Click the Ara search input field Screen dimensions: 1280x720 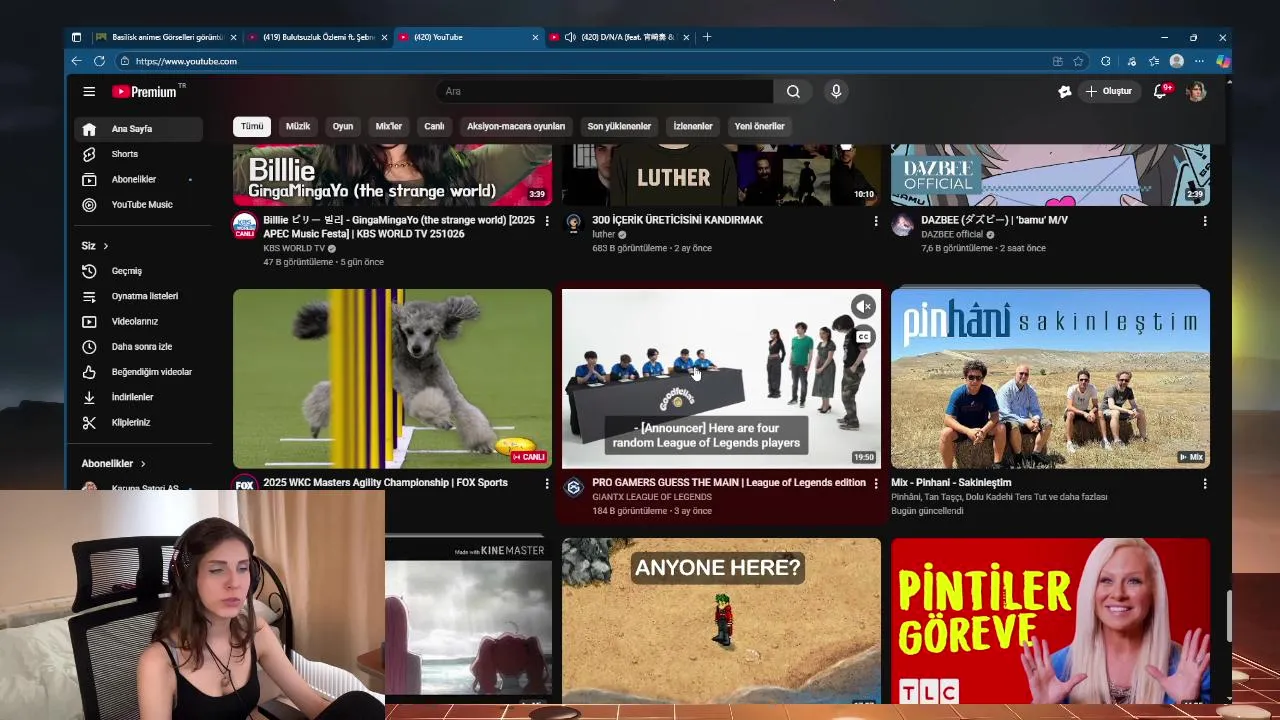pyautogui.click(x=604, y=91)
